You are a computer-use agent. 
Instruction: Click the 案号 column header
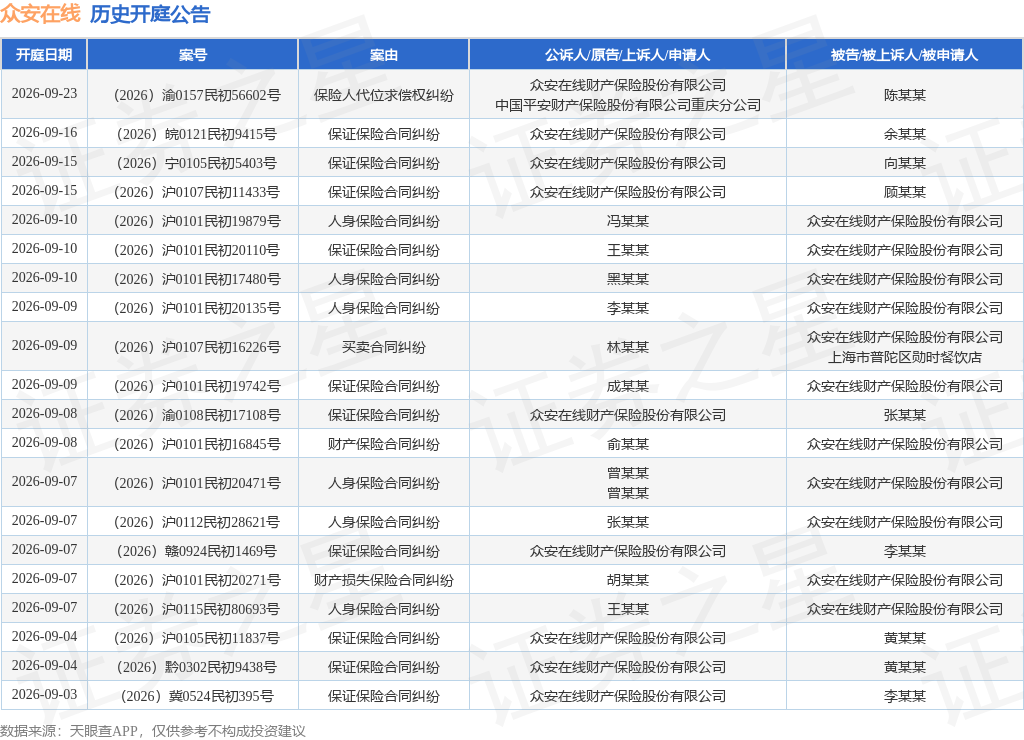click(x=193, y=55)
